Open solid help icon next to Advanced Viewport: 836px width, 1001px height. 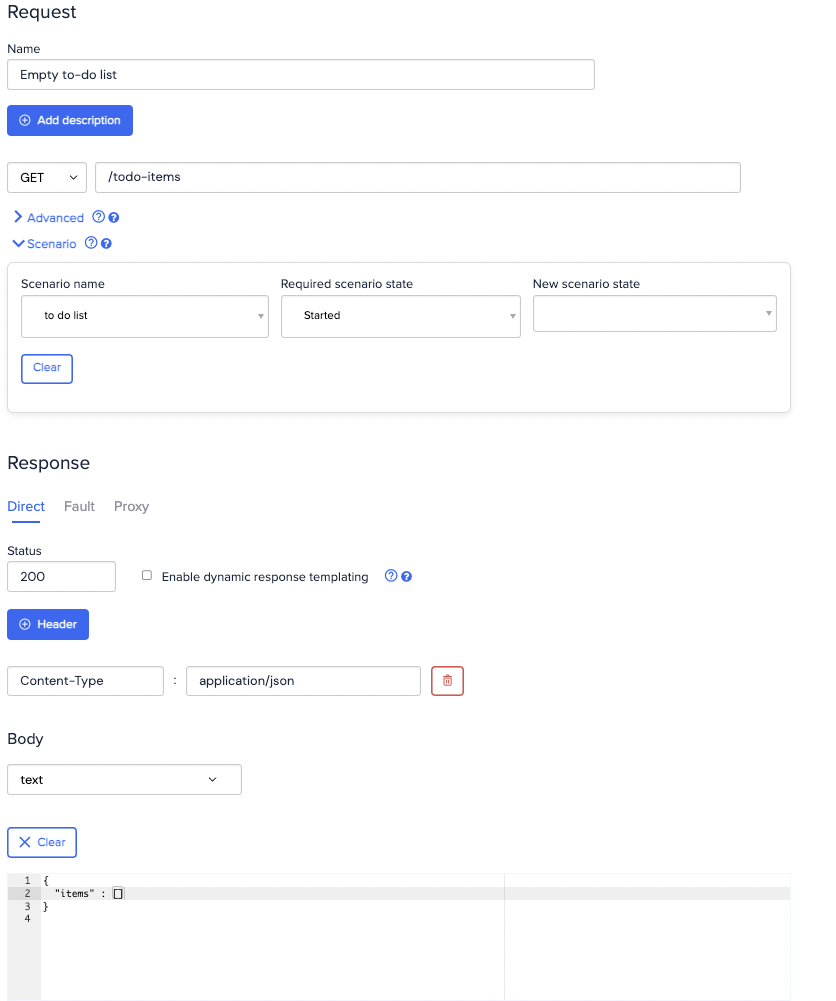(114, 218)
